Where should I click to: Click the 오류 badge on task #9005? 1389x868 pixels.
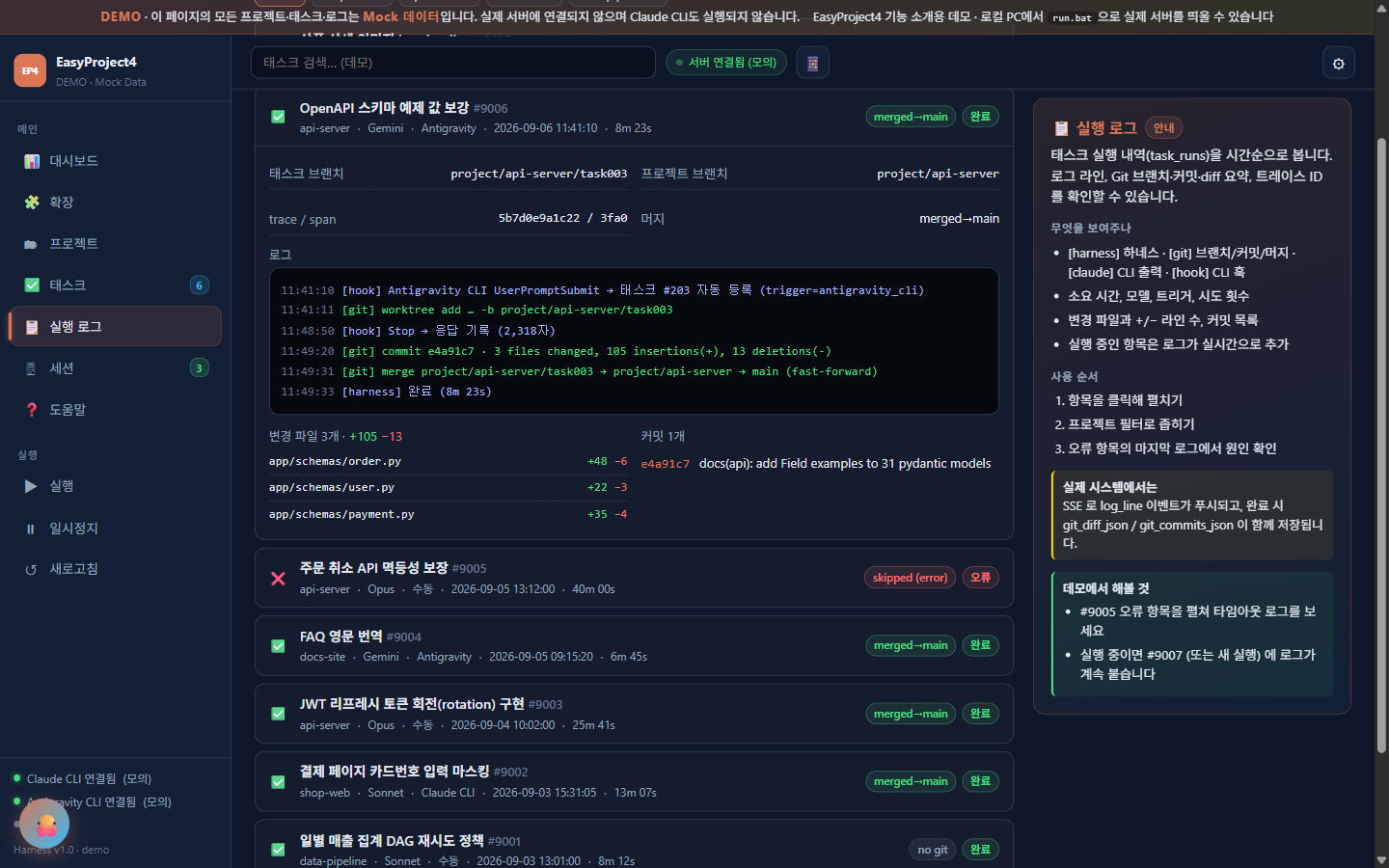click(x=980, y=578)
